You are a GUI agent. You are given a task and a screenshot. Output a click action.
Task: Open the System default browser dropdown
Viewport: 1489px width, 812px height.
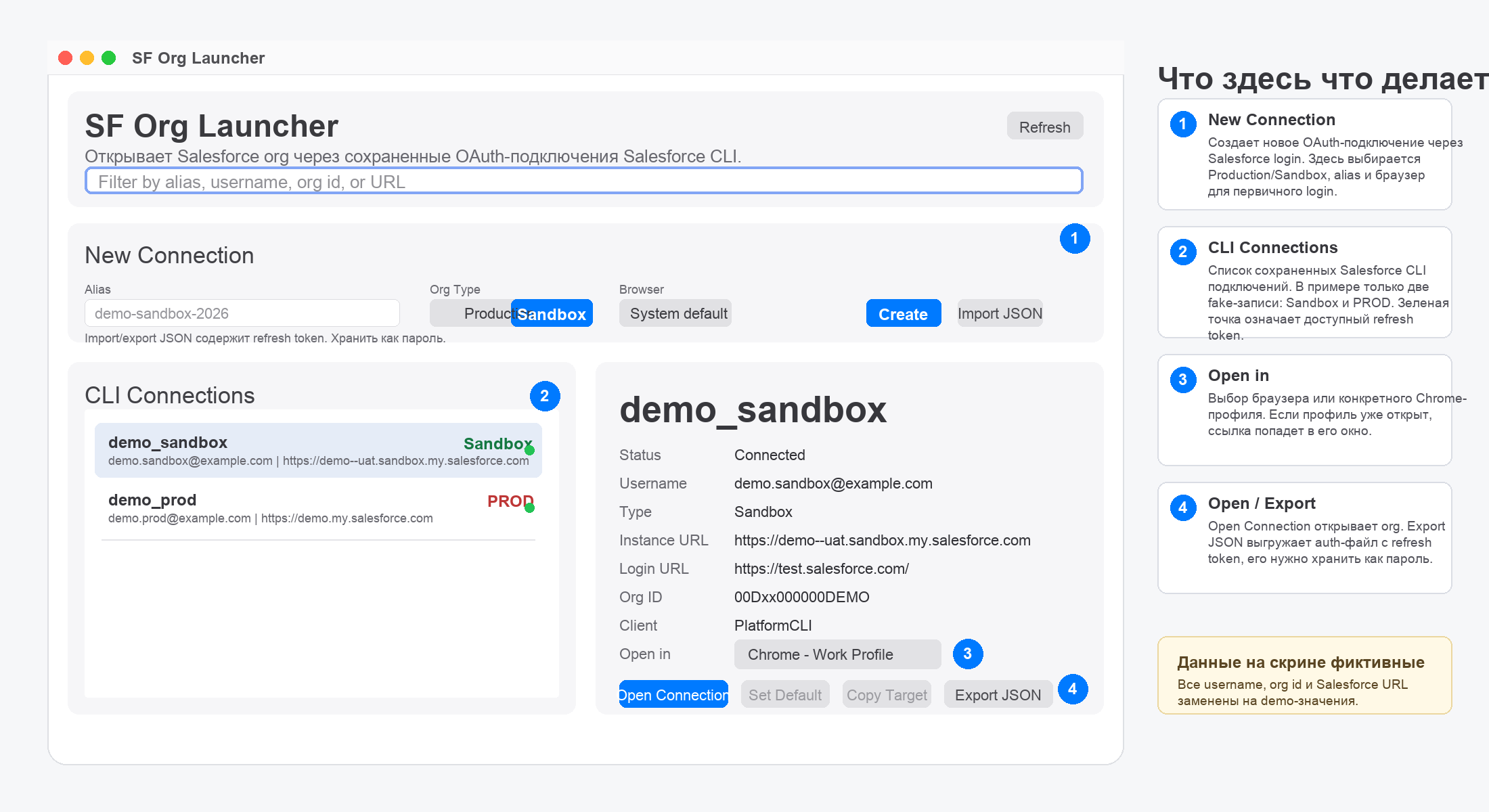[x=675, y=313]
